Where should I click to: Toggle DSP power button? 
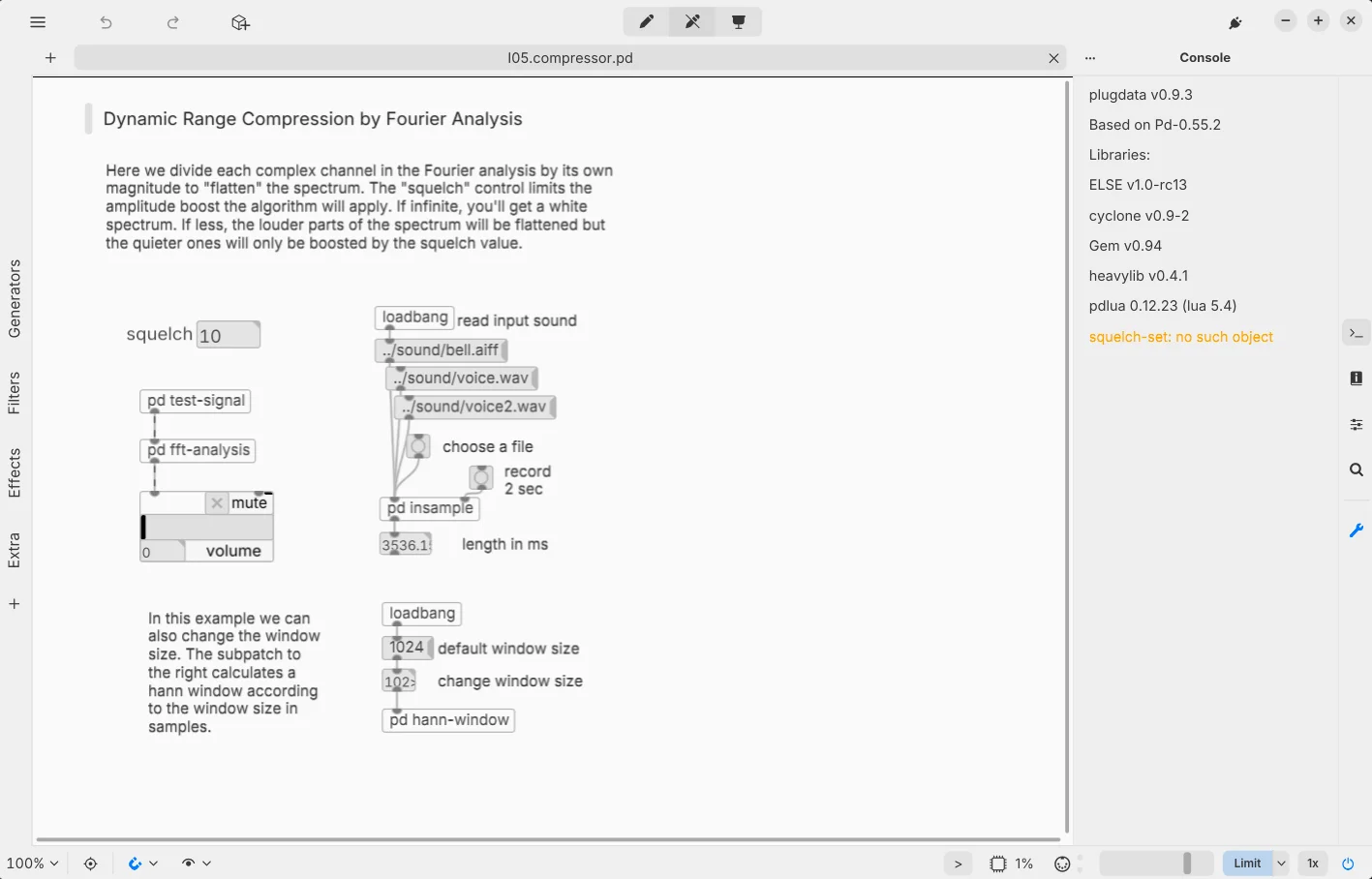click(x=1348, y=864)
